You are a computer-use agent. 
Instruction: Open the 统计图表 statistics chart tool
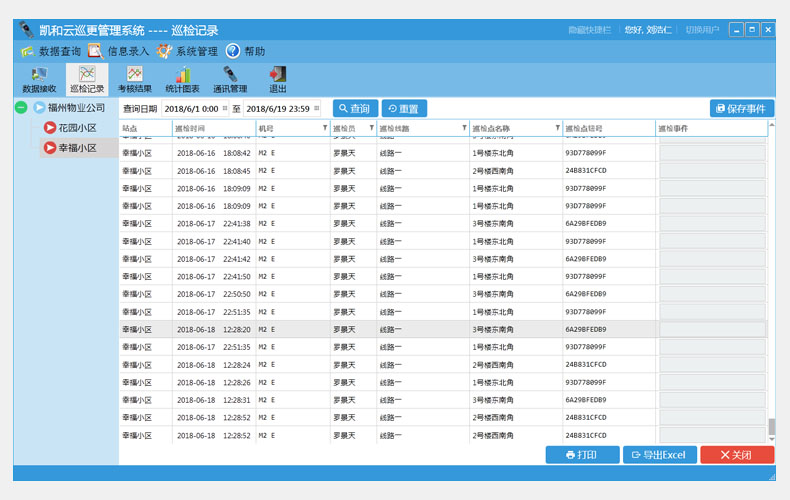point(182,80)
